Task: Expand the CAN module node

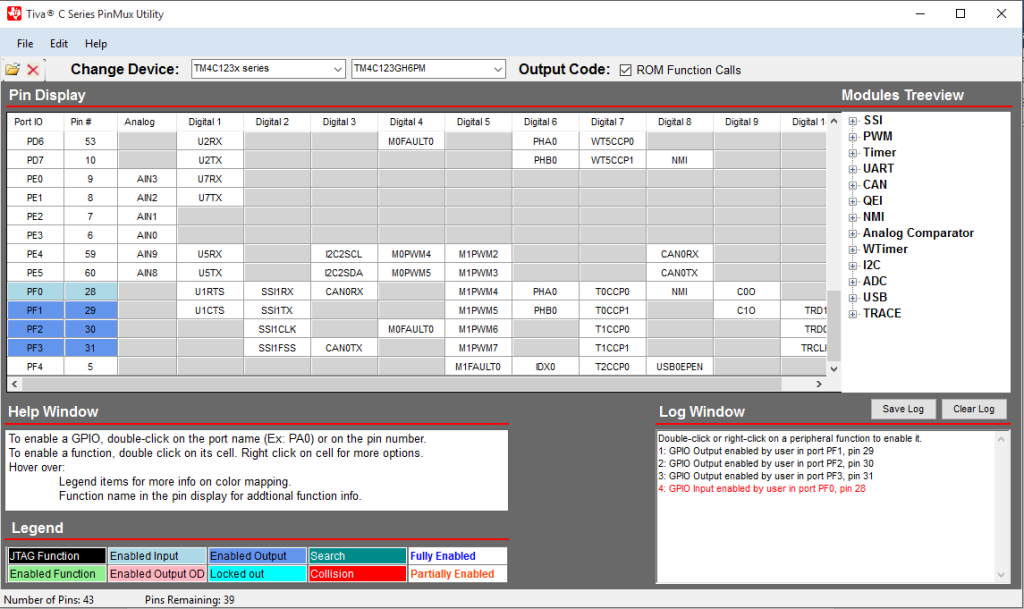Action: click(x=853, y=185)
